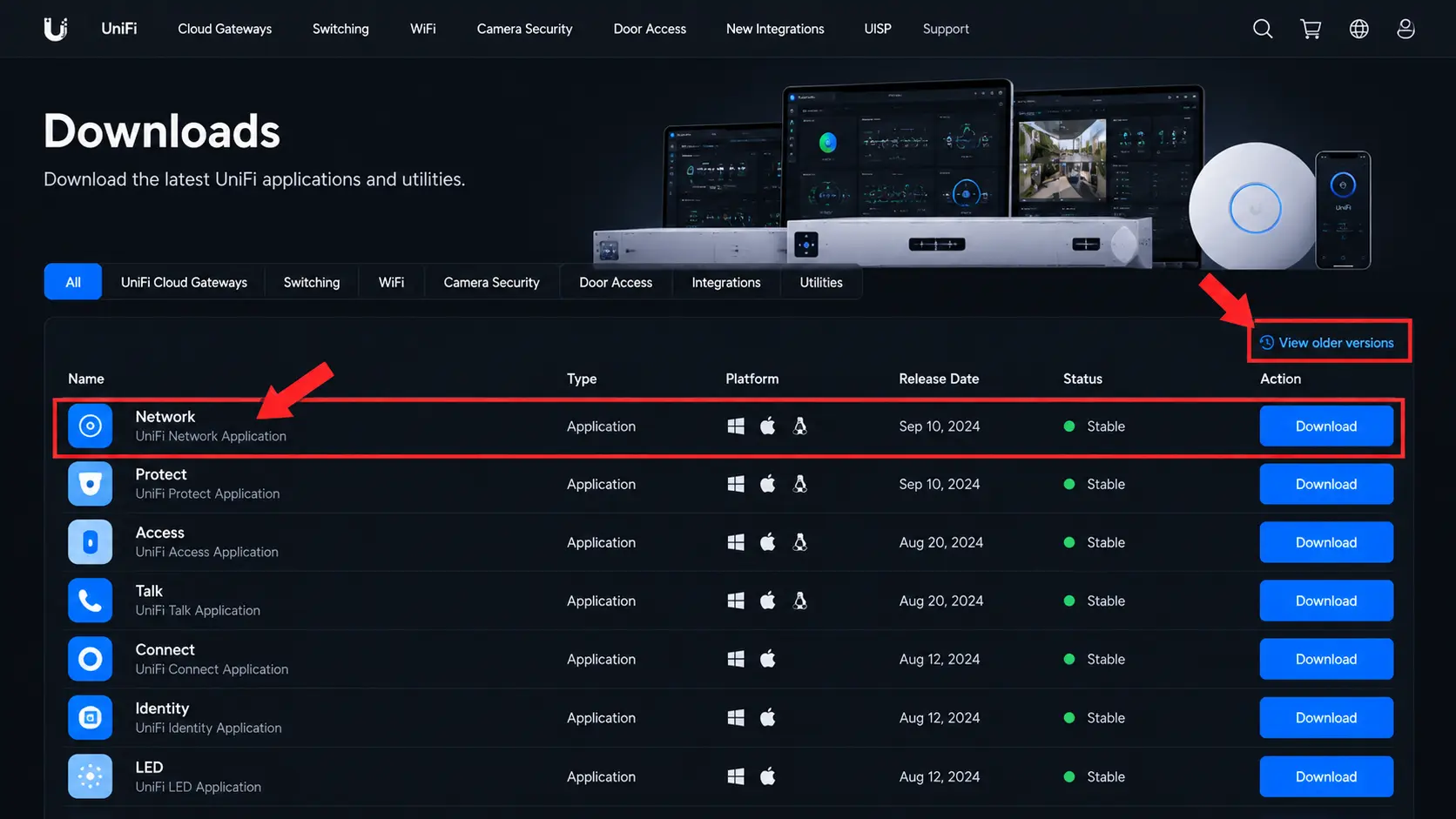Open the search icon in header
This screenshot has height=819, width=1456.
pyautogui.click(x=1263, y=29)
